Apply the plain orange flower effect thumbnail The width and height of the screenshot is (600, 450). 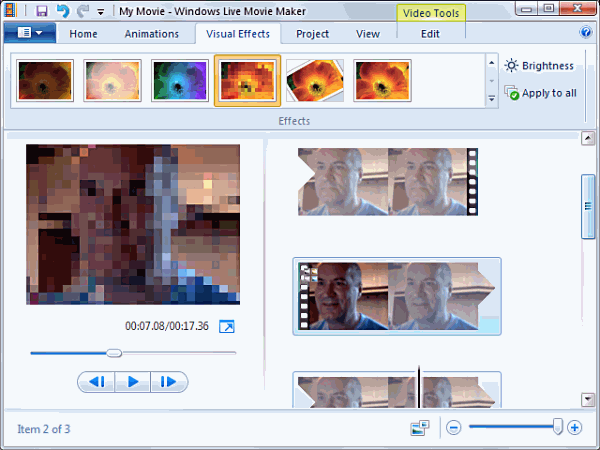tap(382, 80)
